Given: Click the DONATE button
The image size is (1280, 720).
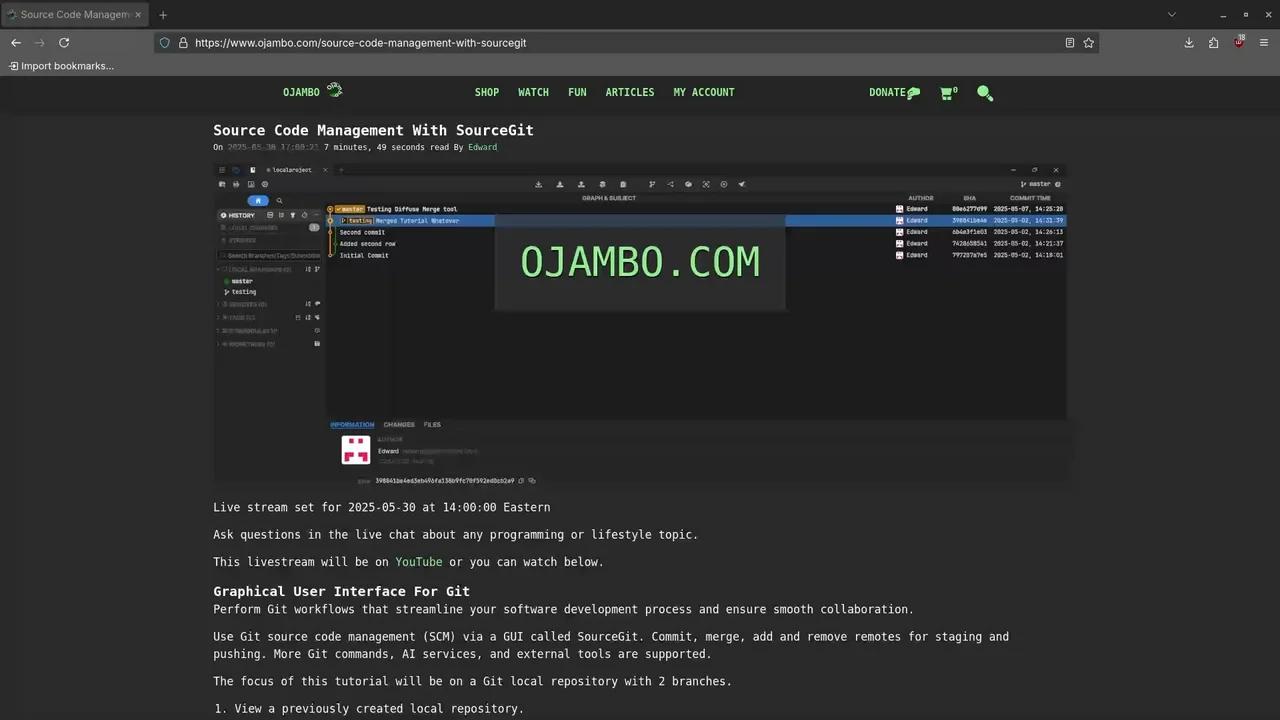Looking at the screenshot, I should 888,92.
